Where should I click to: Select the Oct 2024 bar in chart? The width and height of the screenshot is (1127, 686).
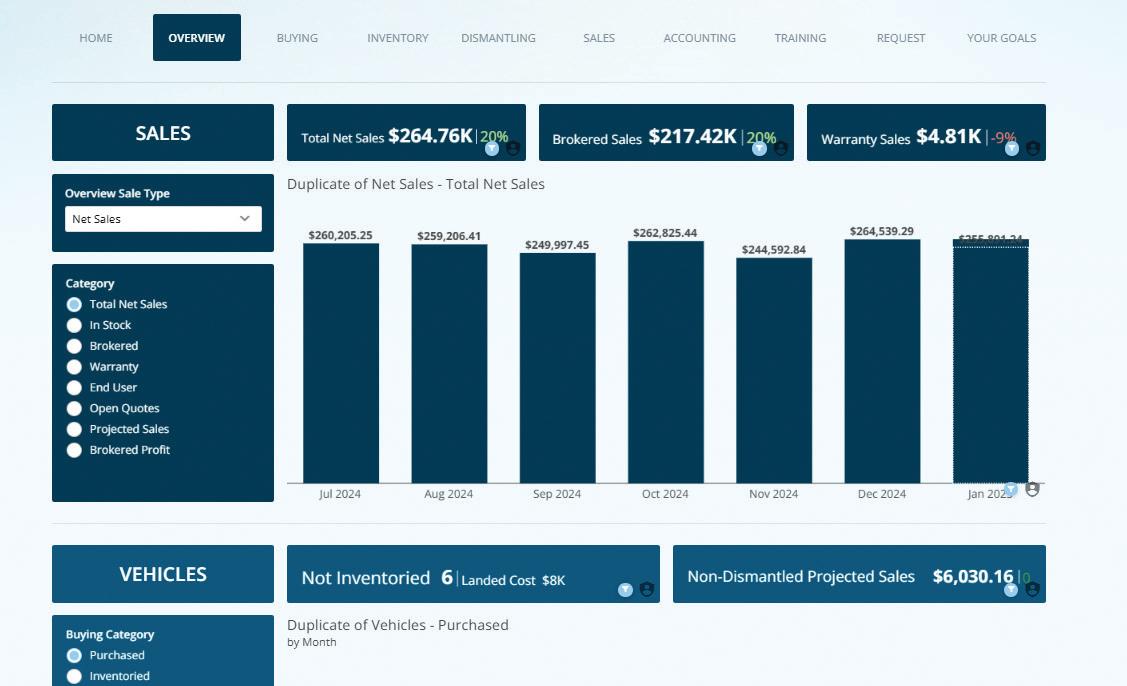(666, 362)
